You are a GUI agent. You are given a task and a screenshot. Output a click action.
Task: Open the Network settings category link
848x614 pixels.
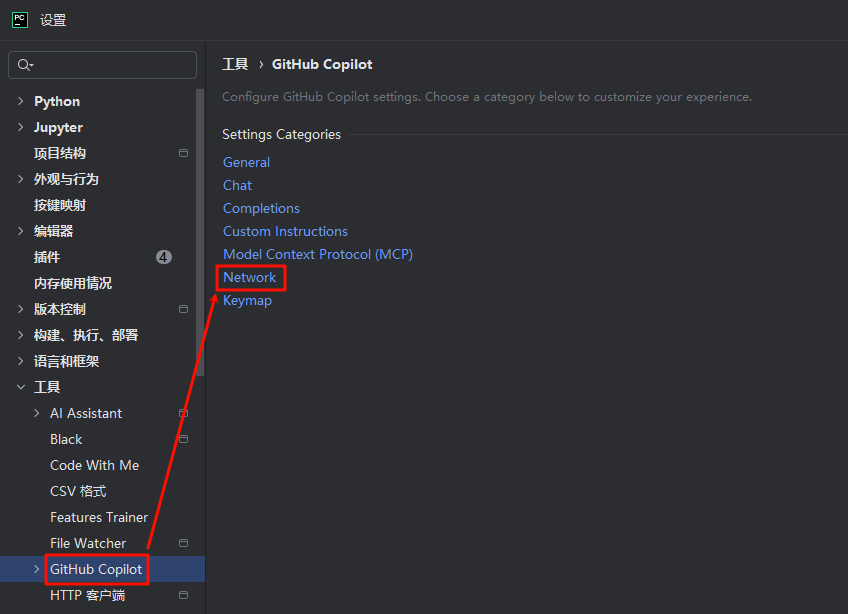coord(249,277)
